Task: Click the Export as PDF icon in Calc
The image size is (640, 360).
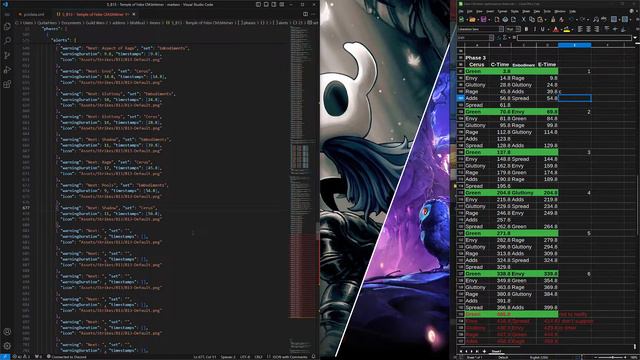Action: pyautogui.click(x=497, y=19)
